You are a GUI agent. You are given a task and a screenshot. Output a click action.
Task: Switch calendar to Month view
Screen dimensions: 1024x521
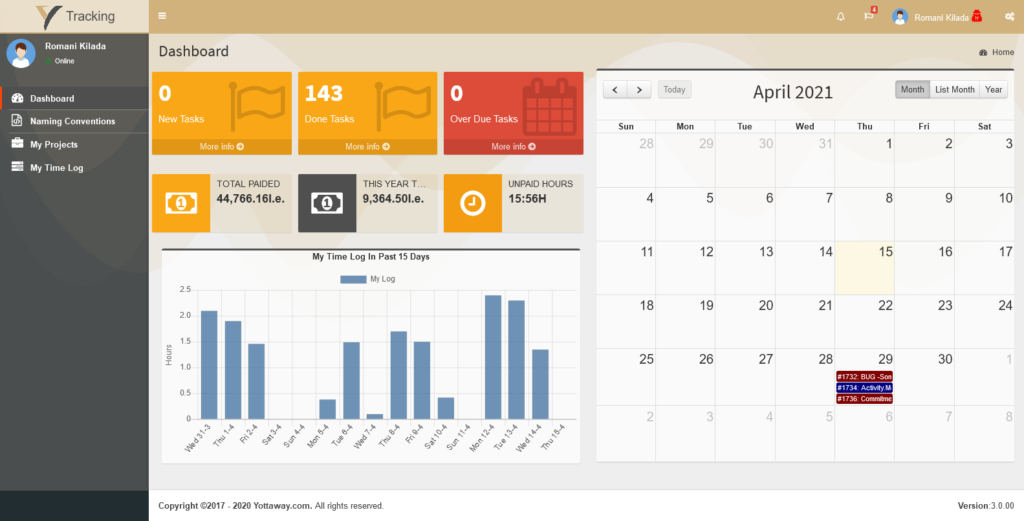click(x=912, y=89)
